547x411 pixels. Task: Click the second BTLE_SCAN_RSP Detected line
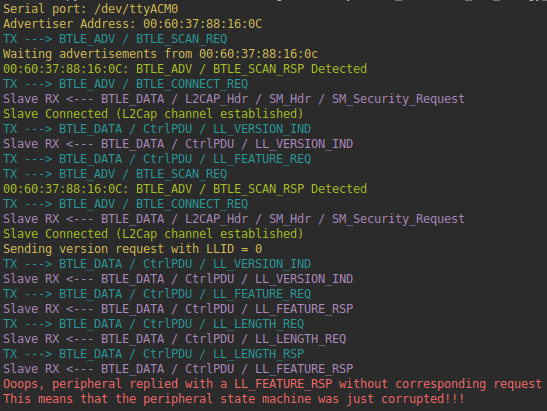click(x=185, y=189)
